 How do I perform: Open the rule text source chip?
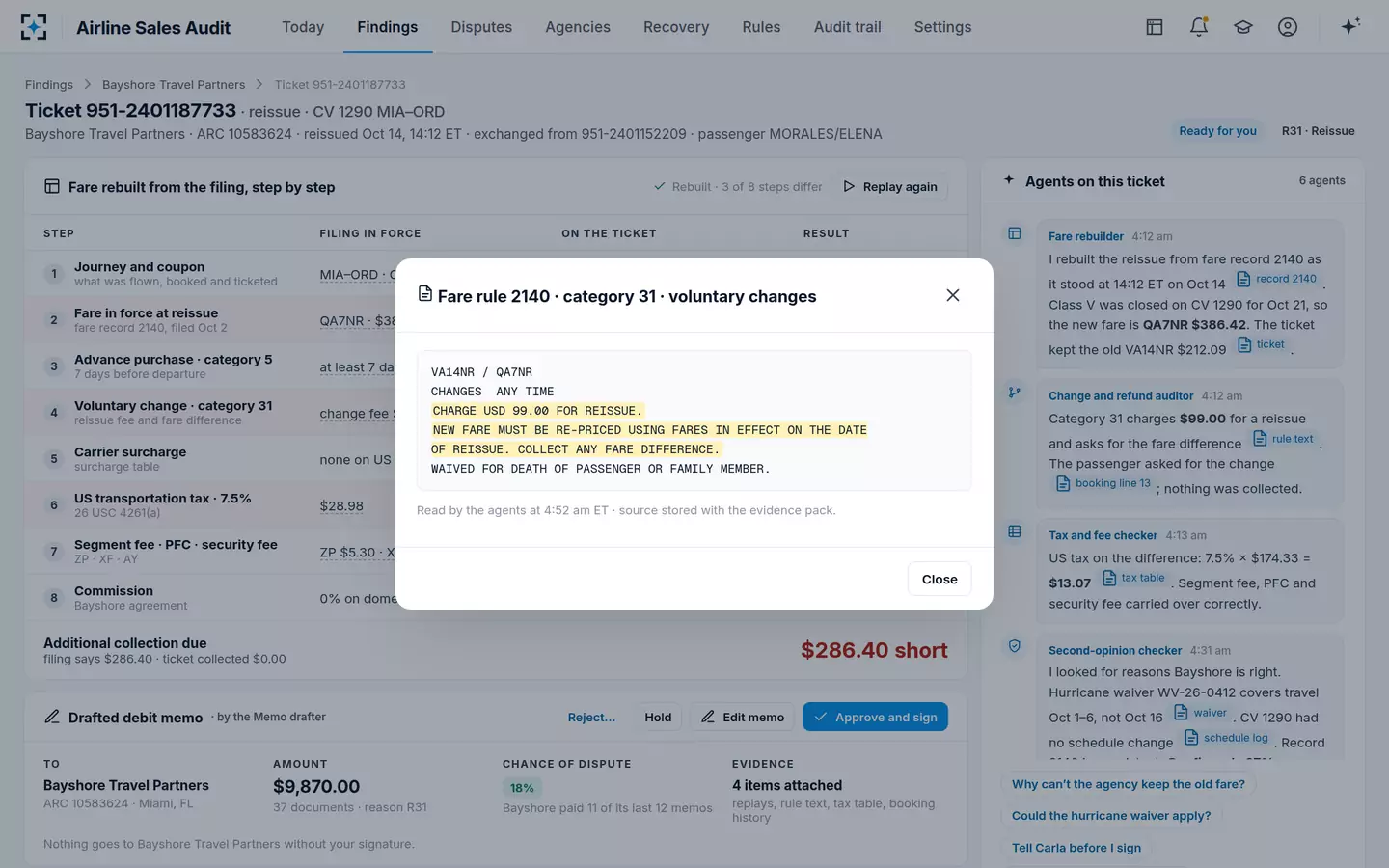point(1283,439)
